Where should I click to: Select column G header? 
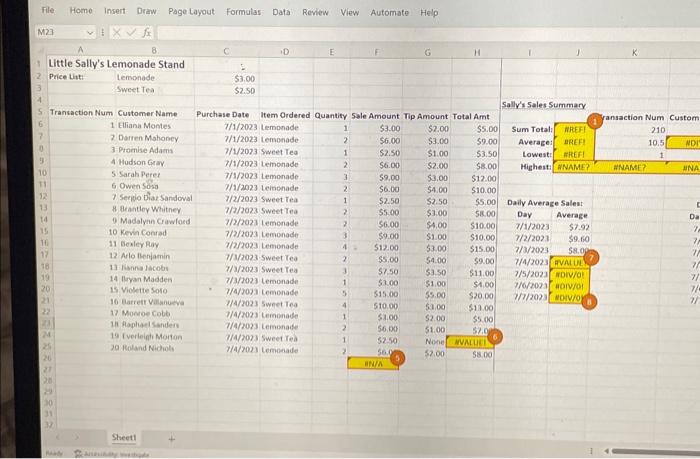coord(428,53)
